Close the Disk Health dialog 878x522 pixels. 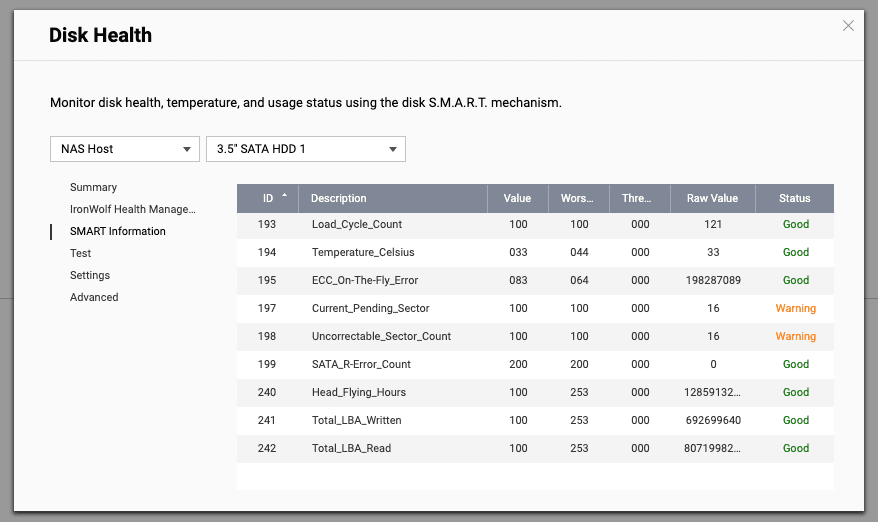tap(848, 26)
